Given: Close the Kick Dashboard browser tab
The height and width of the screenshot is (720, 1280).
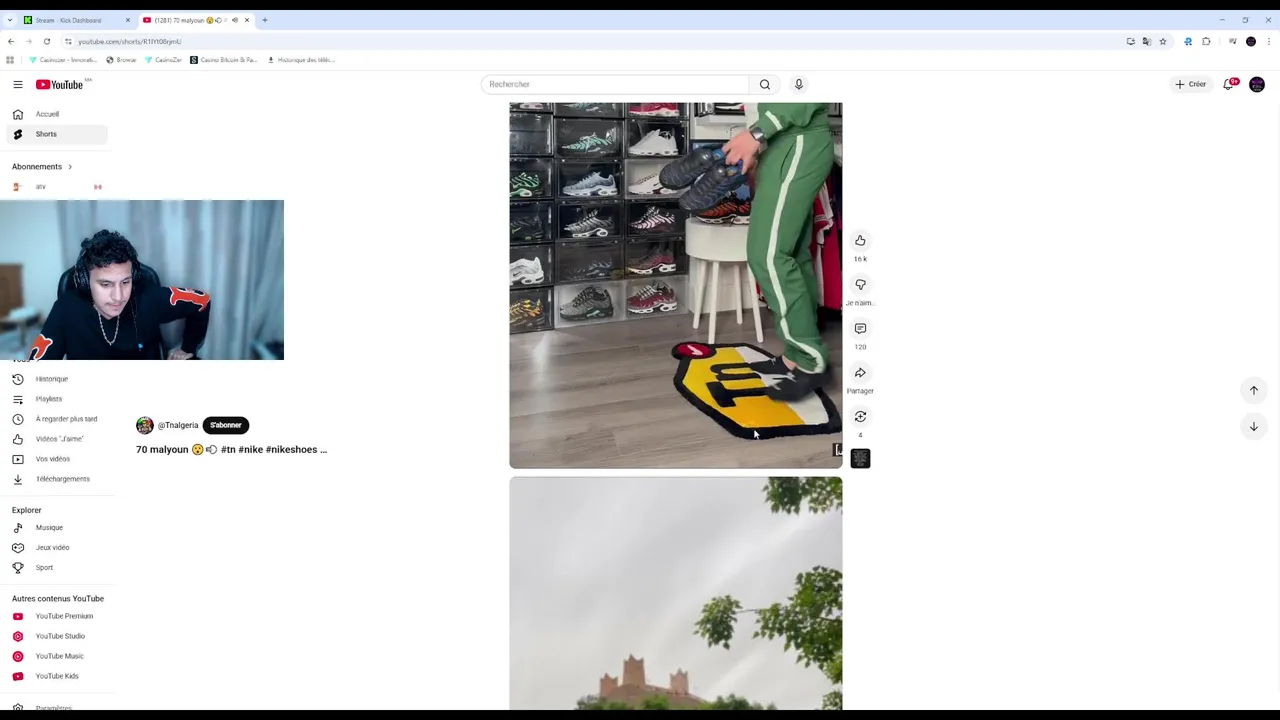Looking at the screenshot, I should (x=127, y=20).
